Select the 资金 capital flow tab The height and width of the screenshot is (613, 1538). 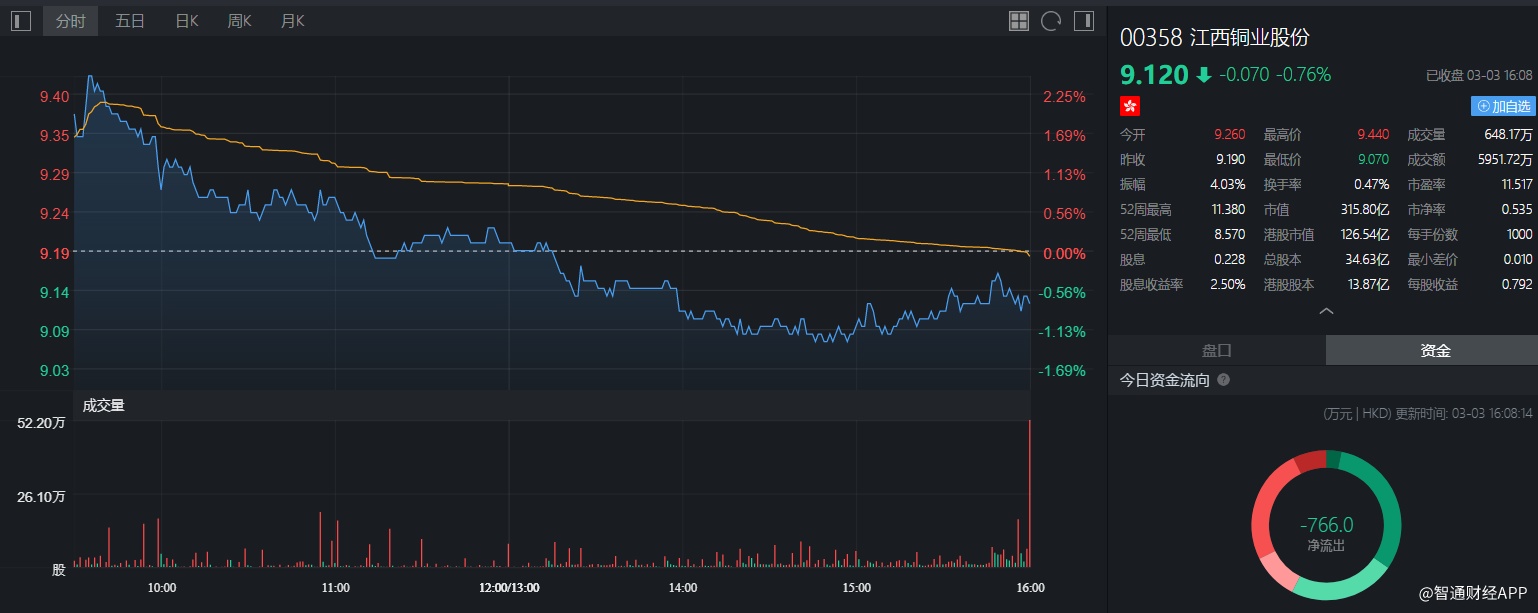1435,351
